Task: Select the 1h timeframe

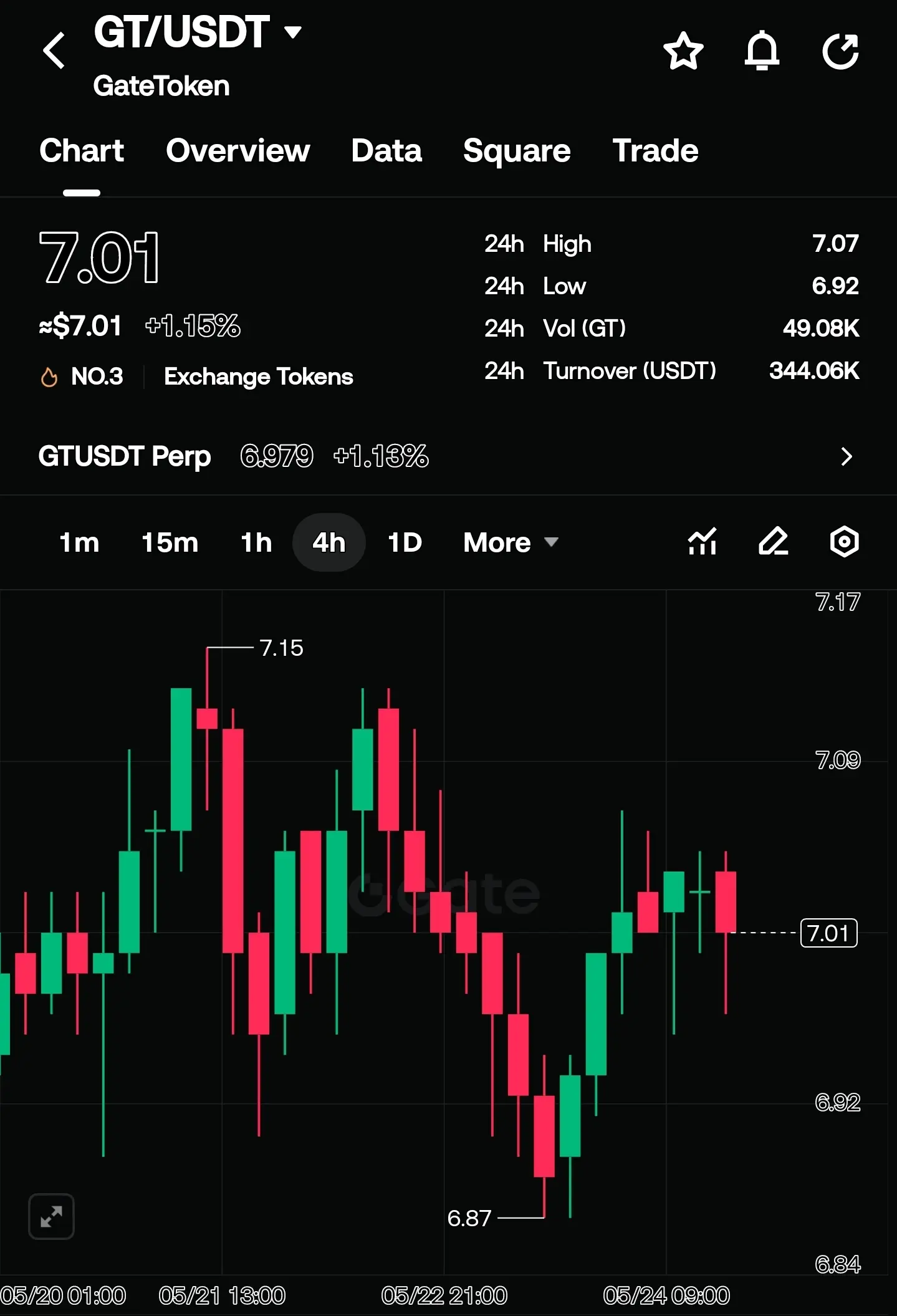Action: 256,542
